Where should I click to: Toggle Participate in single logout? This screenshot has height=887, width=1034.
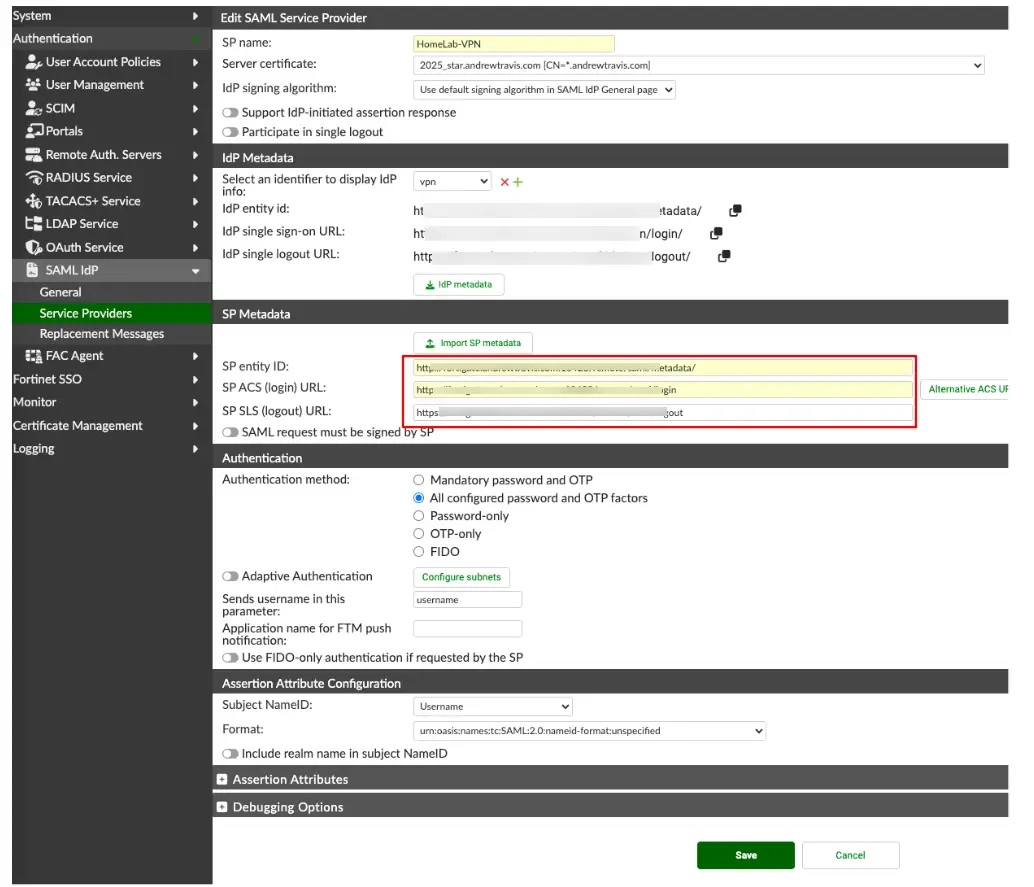pos(230,131)
